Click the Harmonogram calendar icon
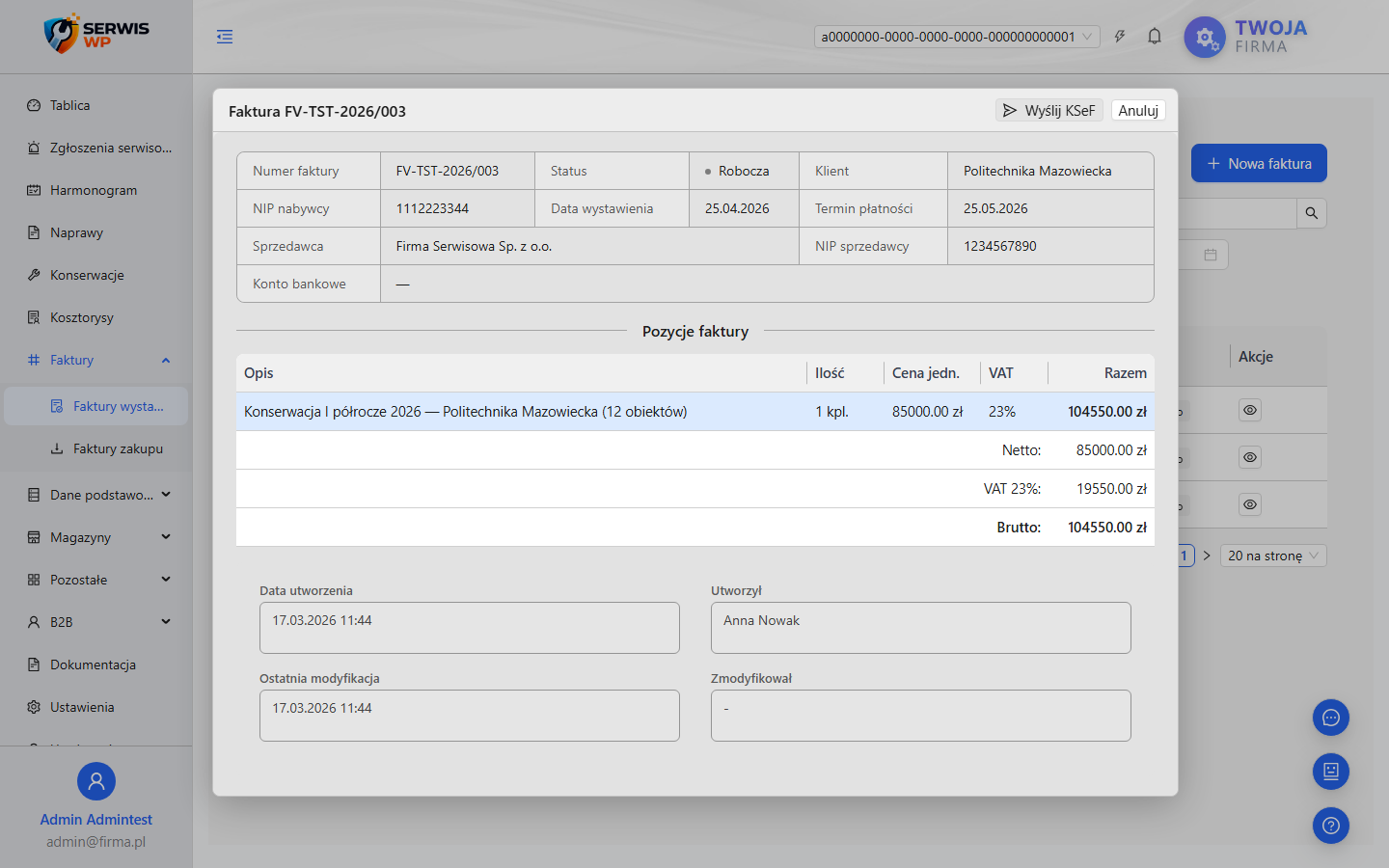 tap(34, 190)
